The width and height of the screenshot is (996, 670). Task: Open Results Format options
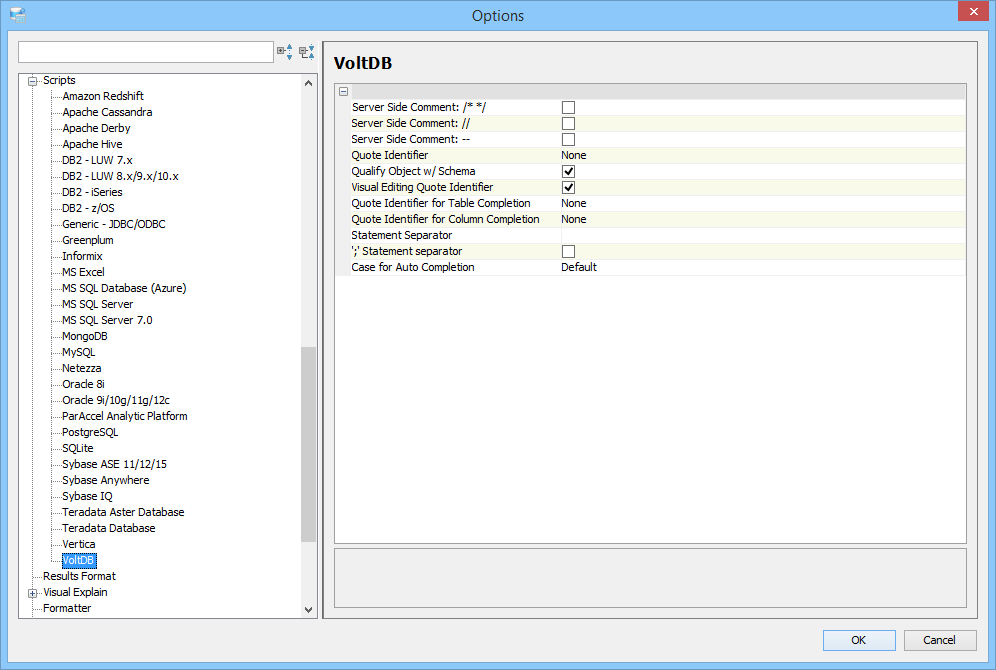pos(79,576)
